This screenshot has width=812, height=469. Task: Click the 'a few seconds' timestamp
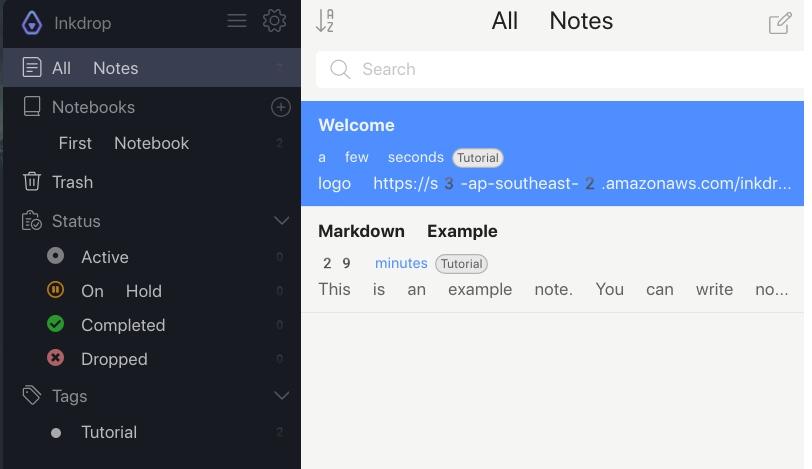coord(381,157)
